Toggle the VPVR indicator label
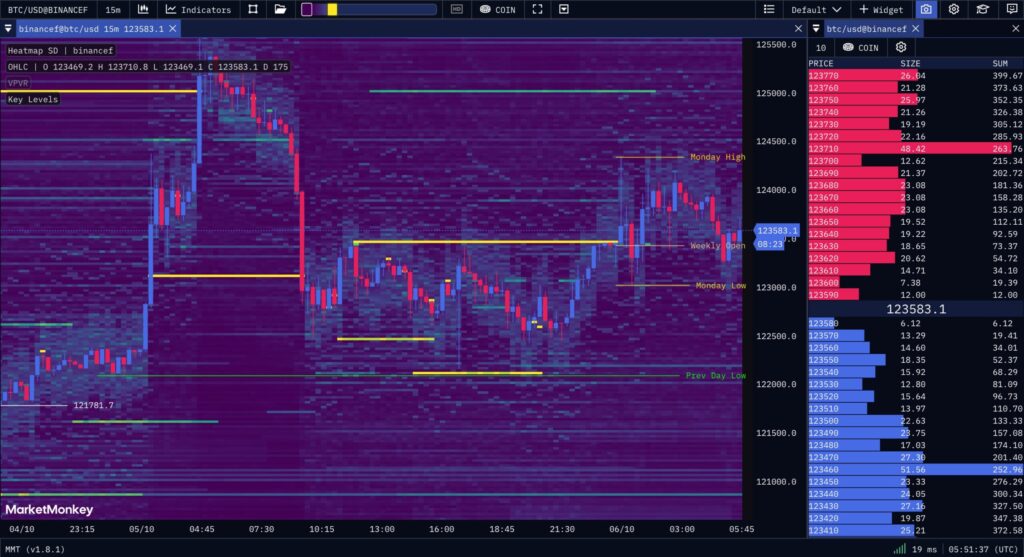The height and width of the screenshot is (557, 1024). tap(18, 83)
